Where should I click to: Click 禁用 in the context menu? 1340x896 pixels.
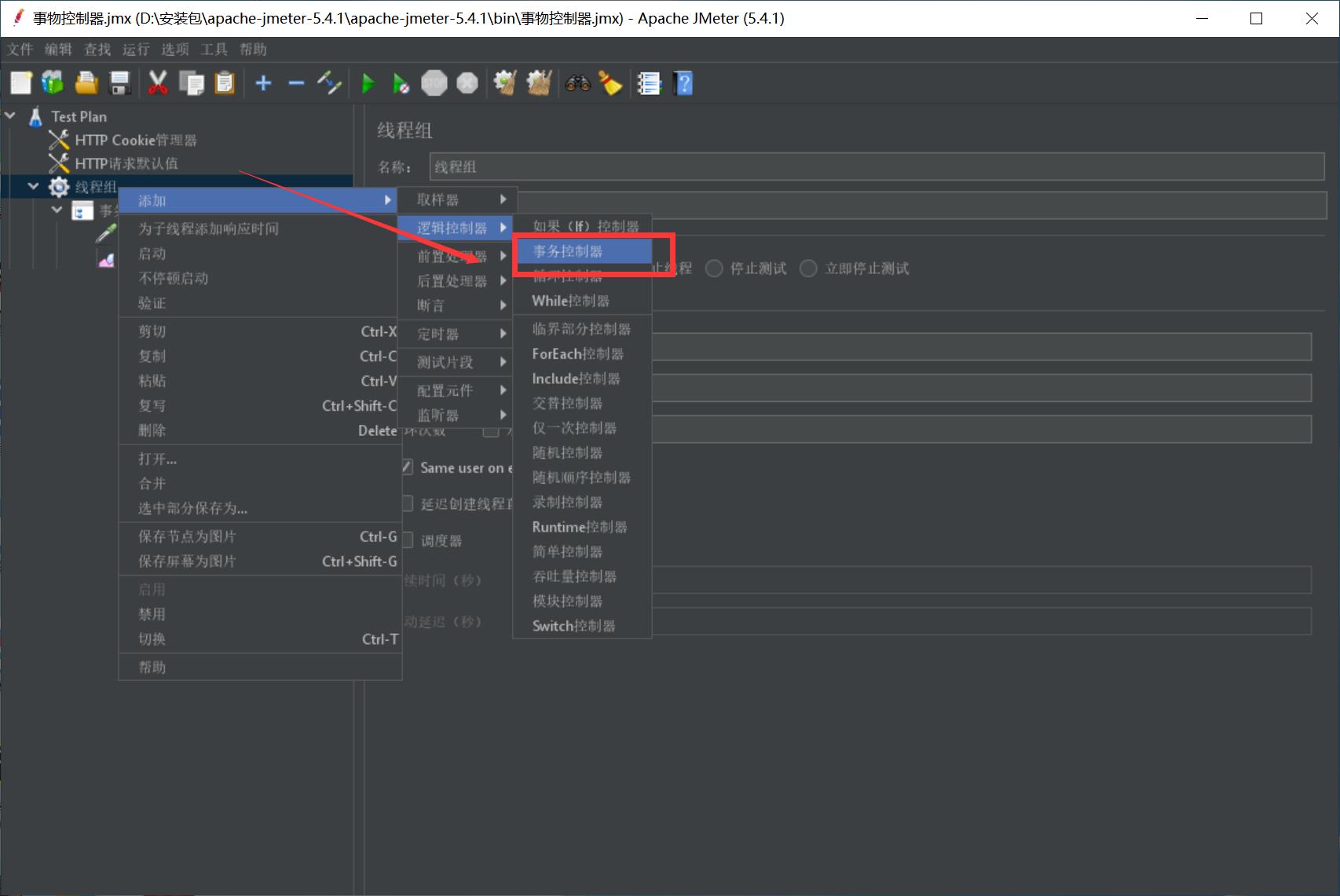point(260,614)
